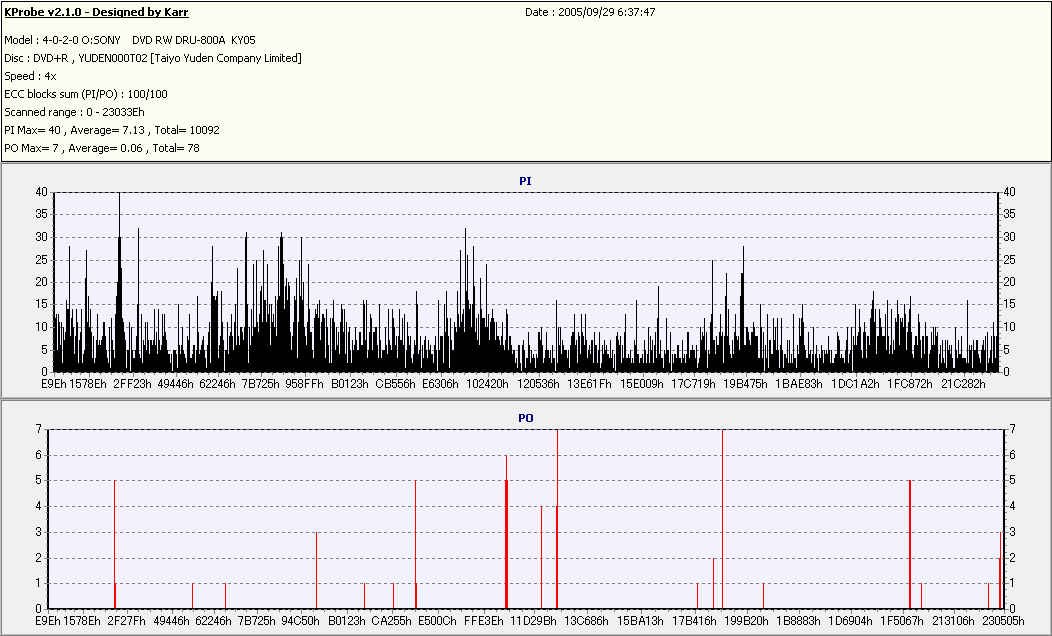Click the PI axis label 7B725h

tap(260, 384)
